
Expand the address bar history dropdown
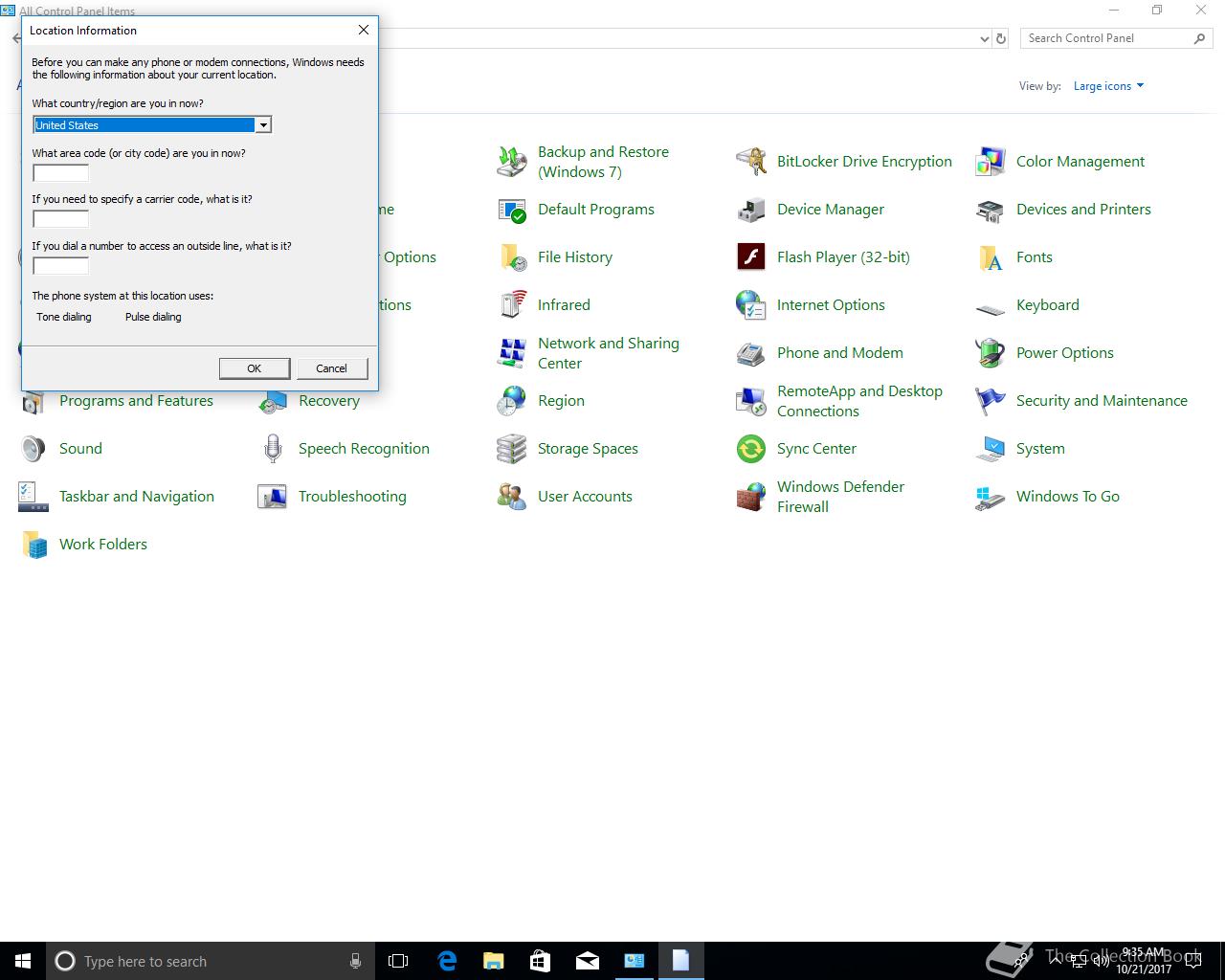pyautogui.click(x=985, y=39)
